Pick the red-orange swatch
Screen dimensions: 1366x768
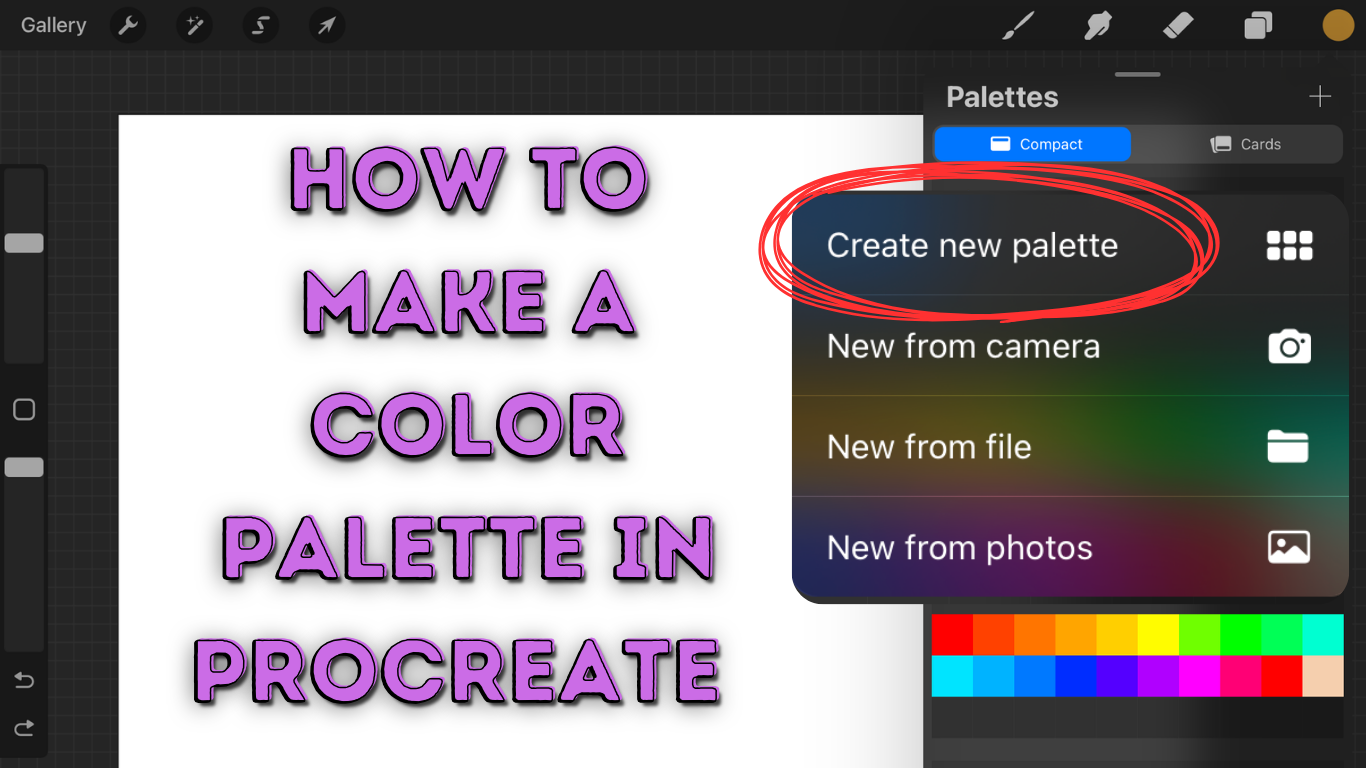tap(993, 635)
